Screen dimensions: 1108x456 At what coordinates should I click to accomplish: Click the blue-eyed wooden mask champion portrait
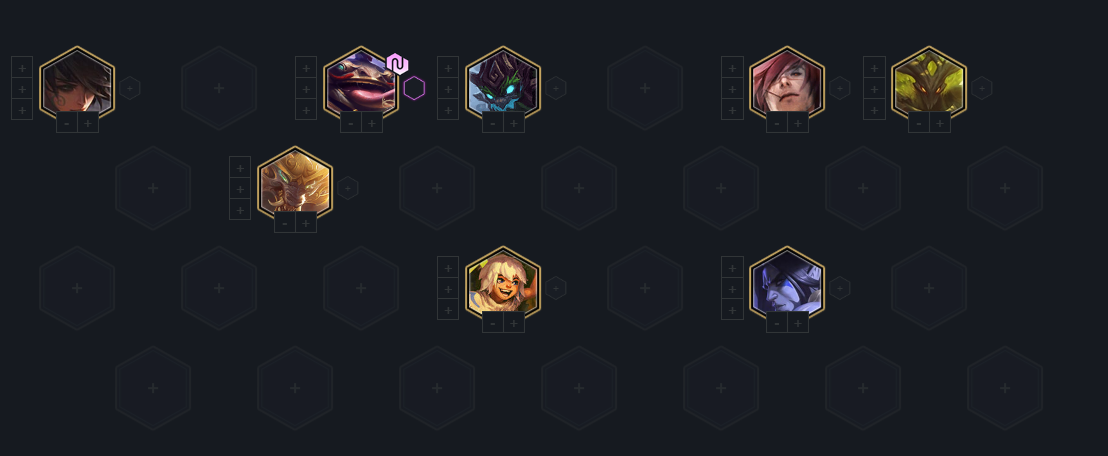click(x=503, y=83)
